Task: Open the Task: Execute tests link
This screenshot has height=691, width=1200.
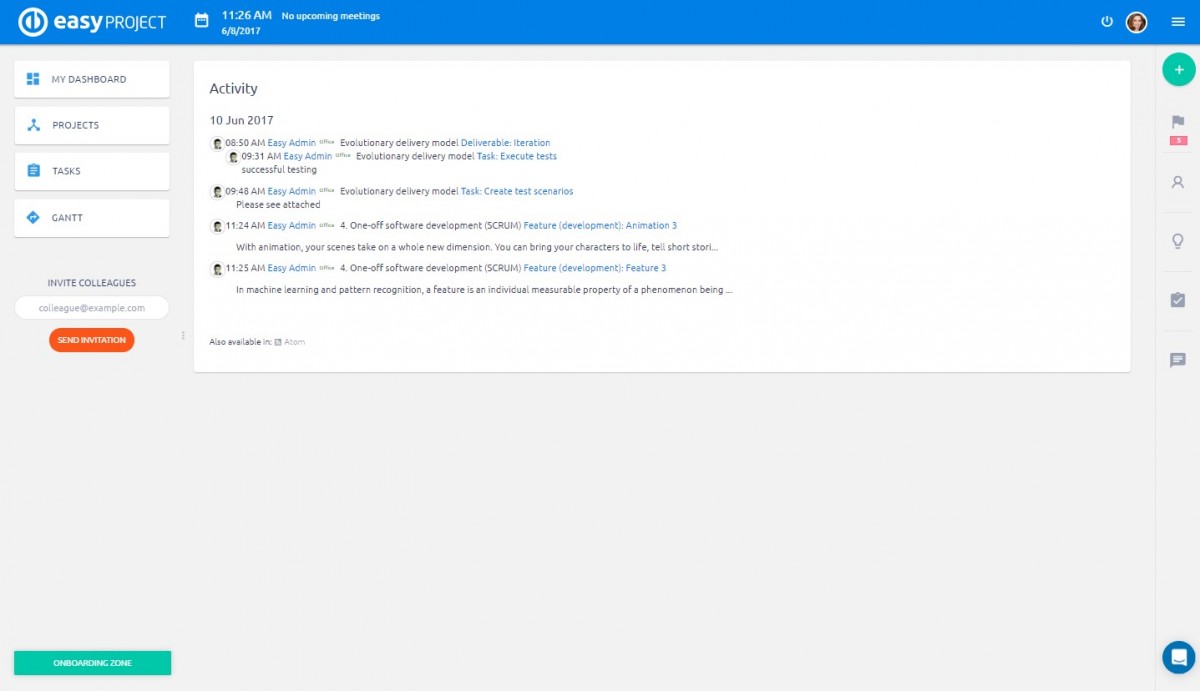Action: [517, 156]
